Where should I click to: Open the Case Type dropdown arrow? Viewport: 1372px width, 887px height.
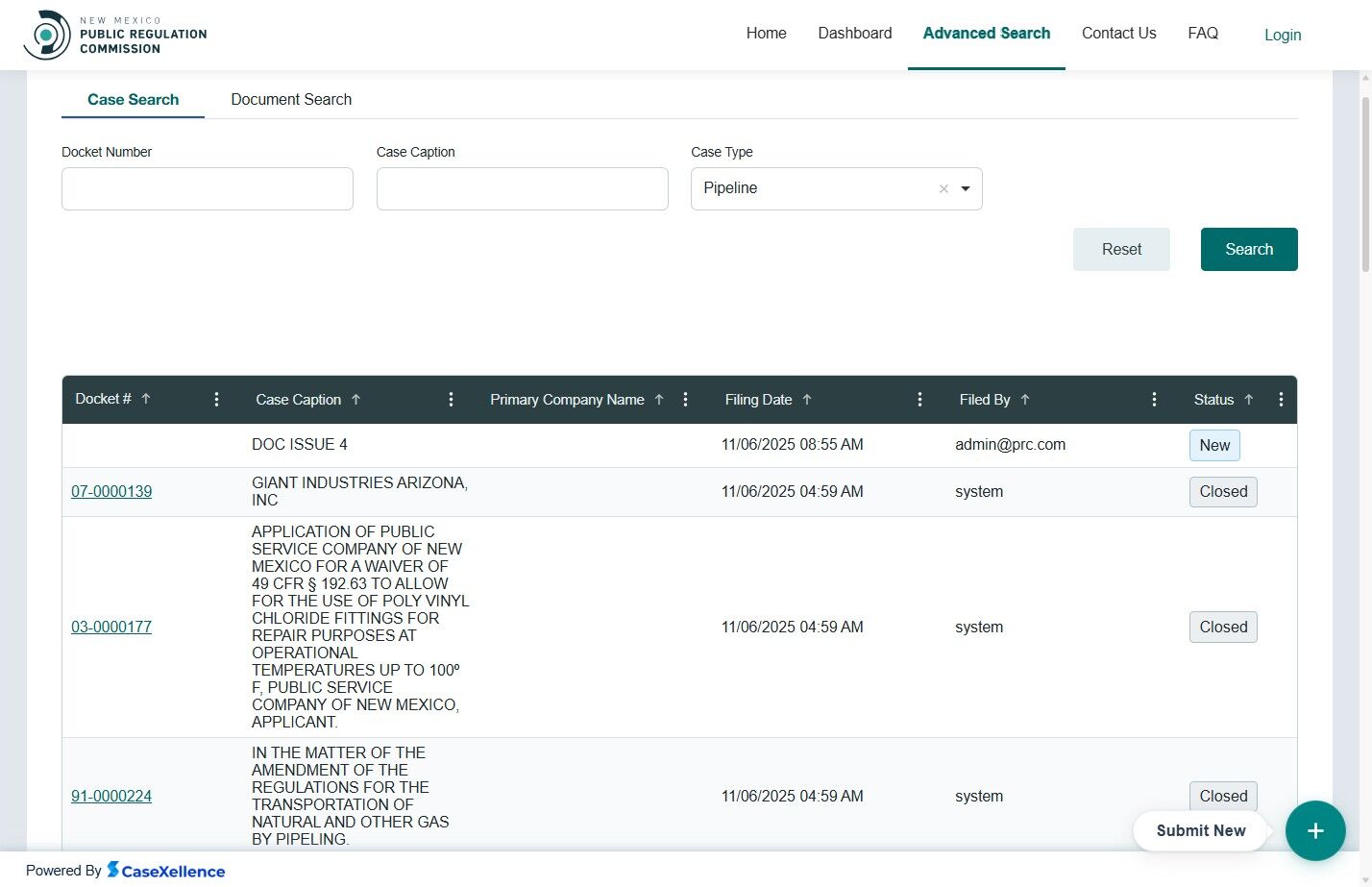coord(966,189)
